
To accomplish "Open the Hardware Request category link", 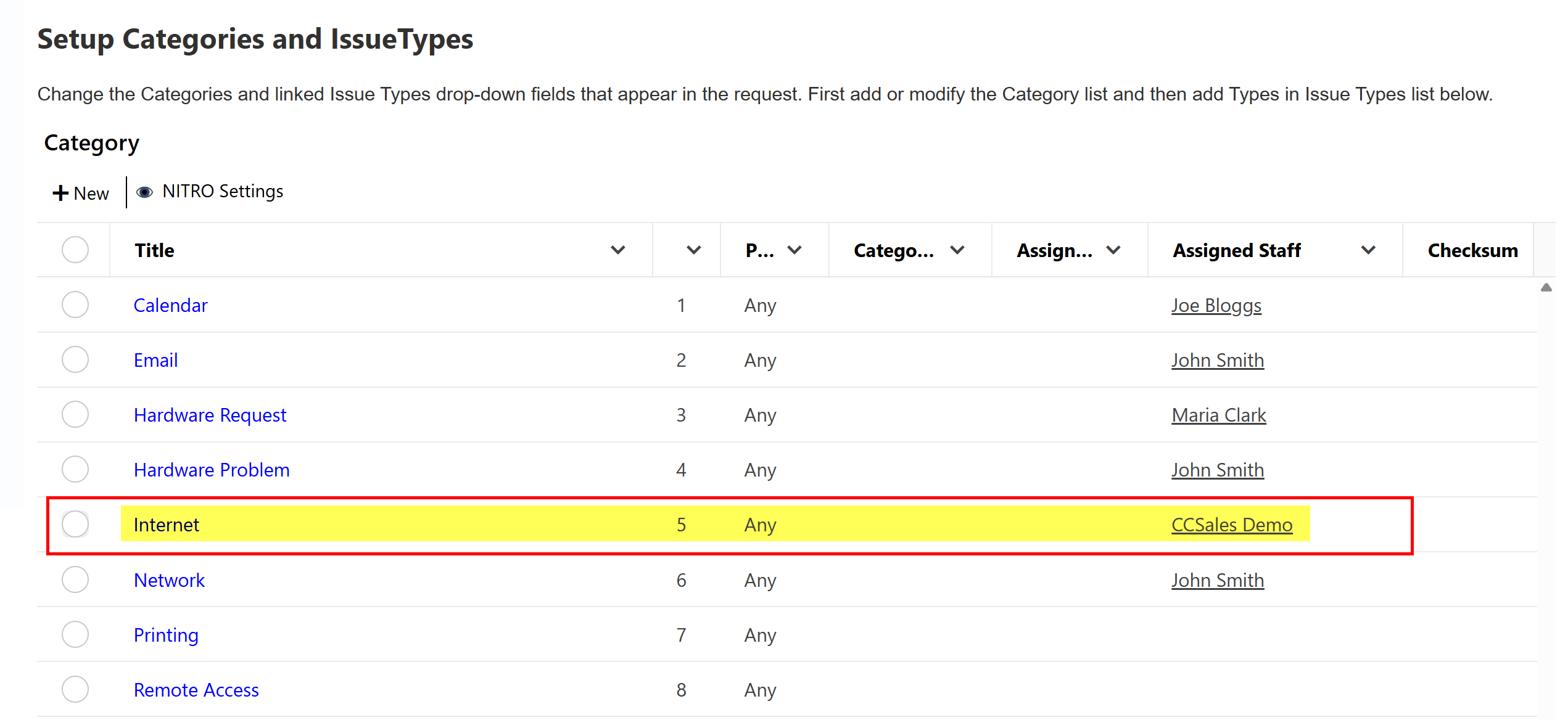I will tap(210, 415).
